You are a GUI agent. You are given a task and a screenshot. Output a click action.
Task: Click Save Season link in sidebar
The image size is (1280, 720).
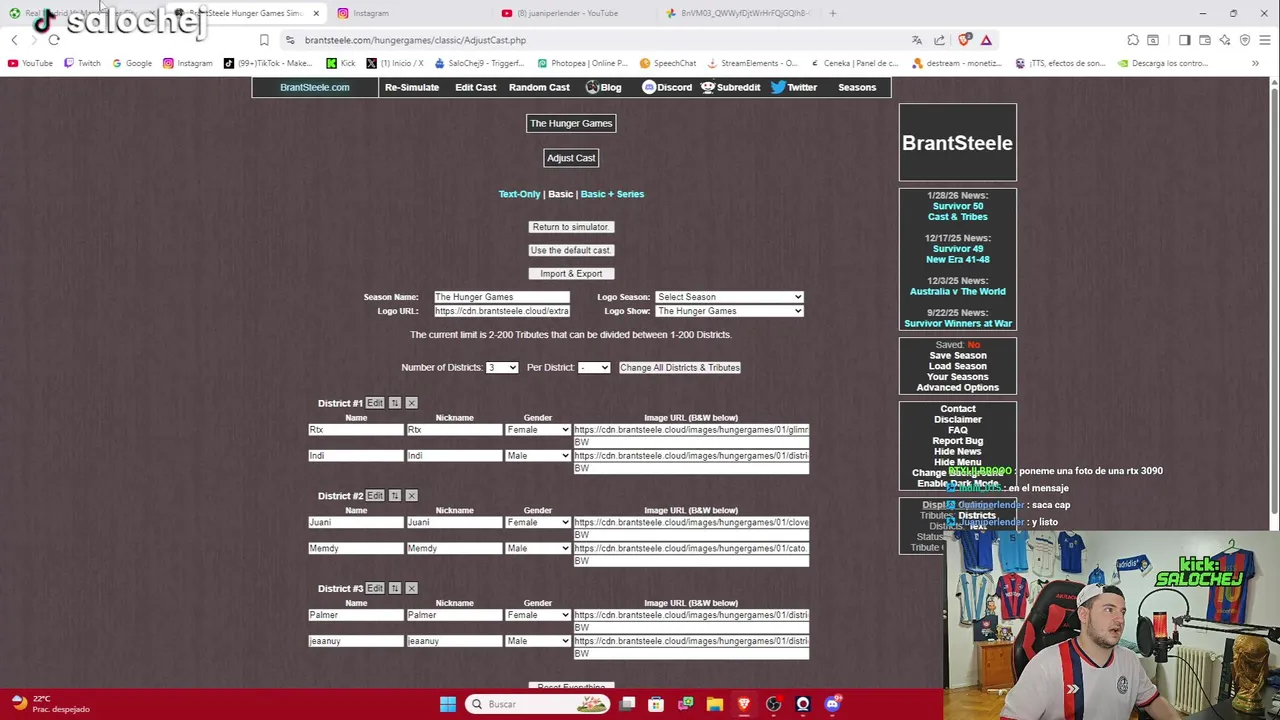tap(957, 356)
